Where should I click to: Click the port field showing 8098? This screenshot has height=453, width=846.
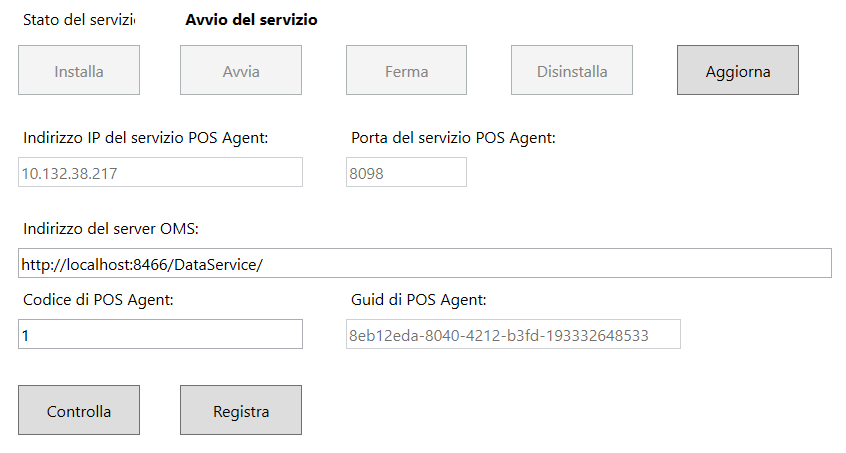[406, 172]
